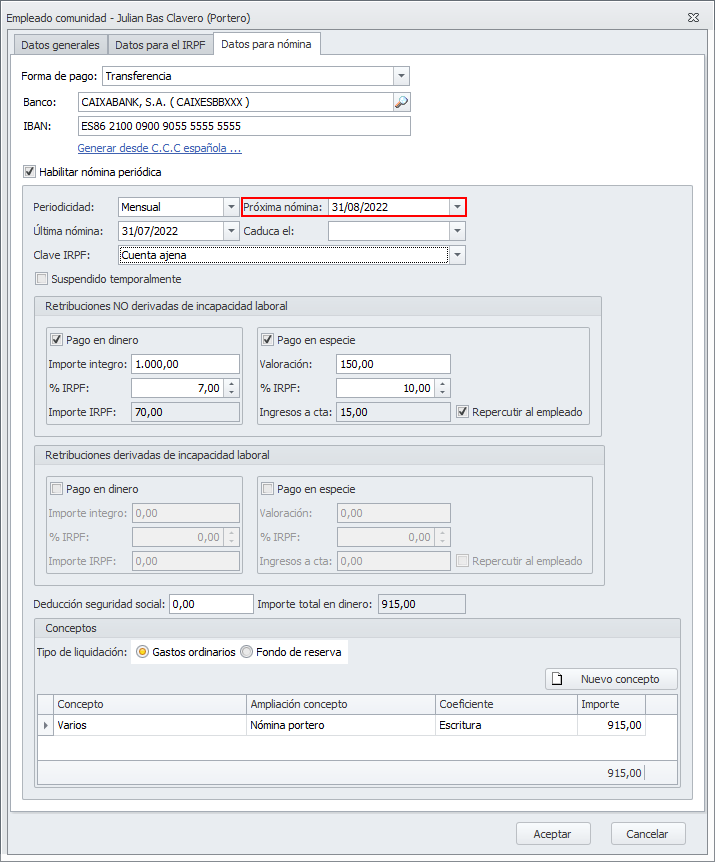
Task: Click the bank search magnifier icon
Action: point(402,102)
